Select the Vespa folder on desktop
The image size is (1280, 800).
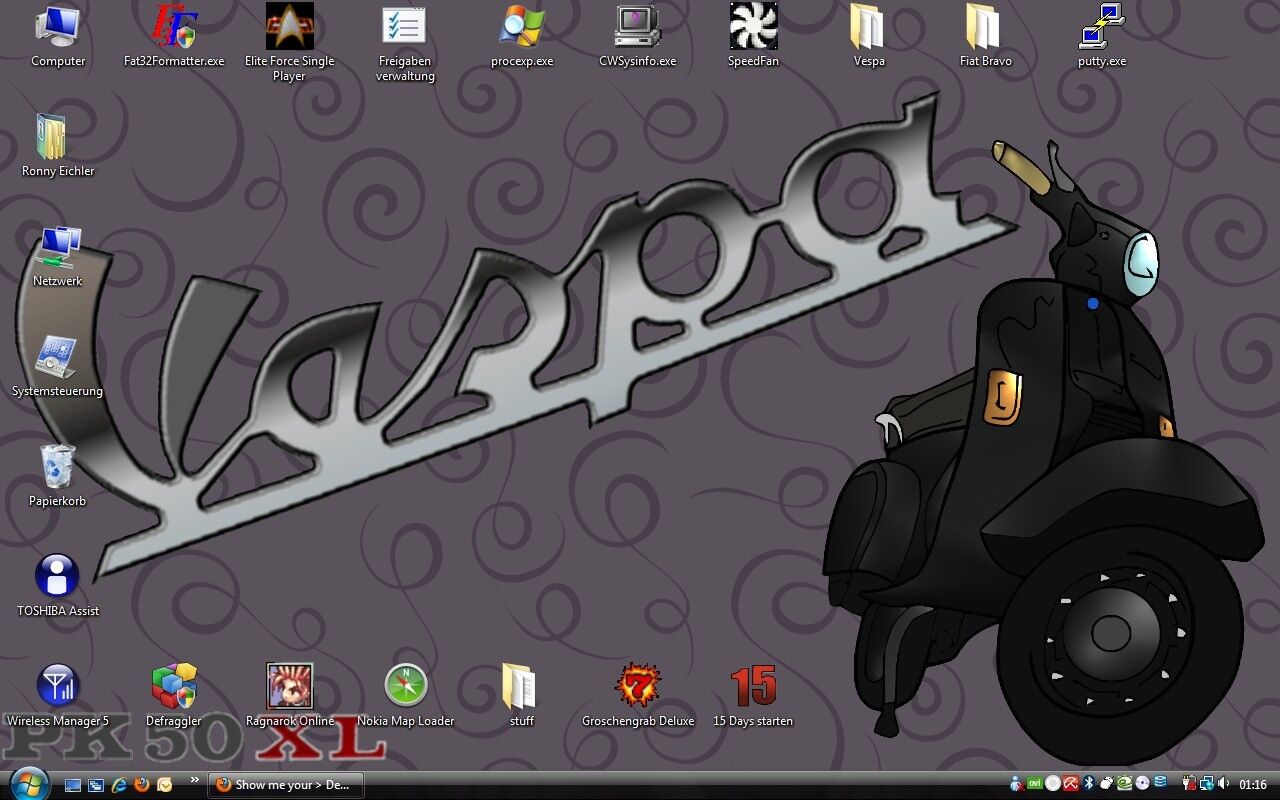868,27
